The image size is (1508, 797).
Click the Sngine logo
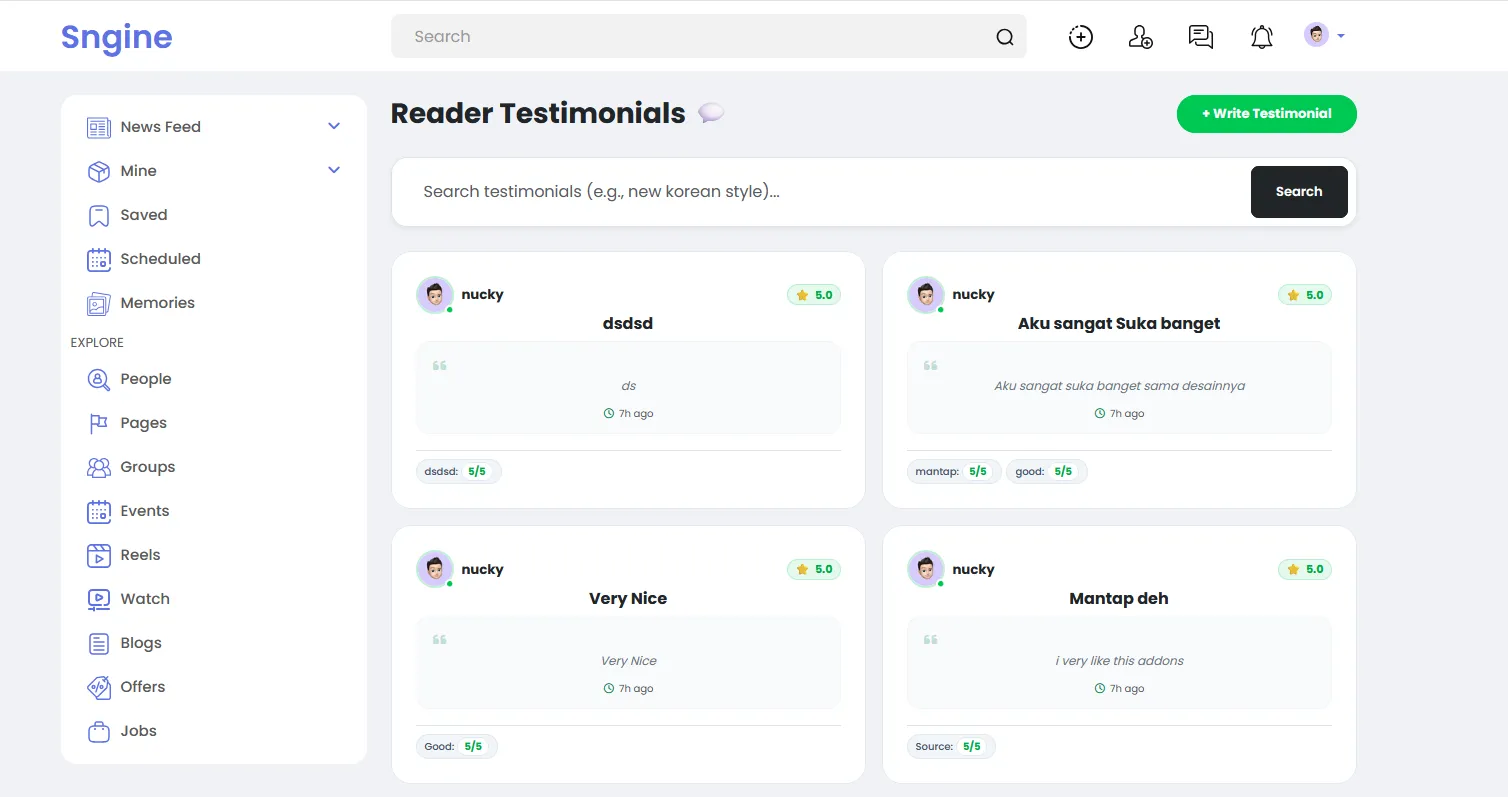click(116, 37)
